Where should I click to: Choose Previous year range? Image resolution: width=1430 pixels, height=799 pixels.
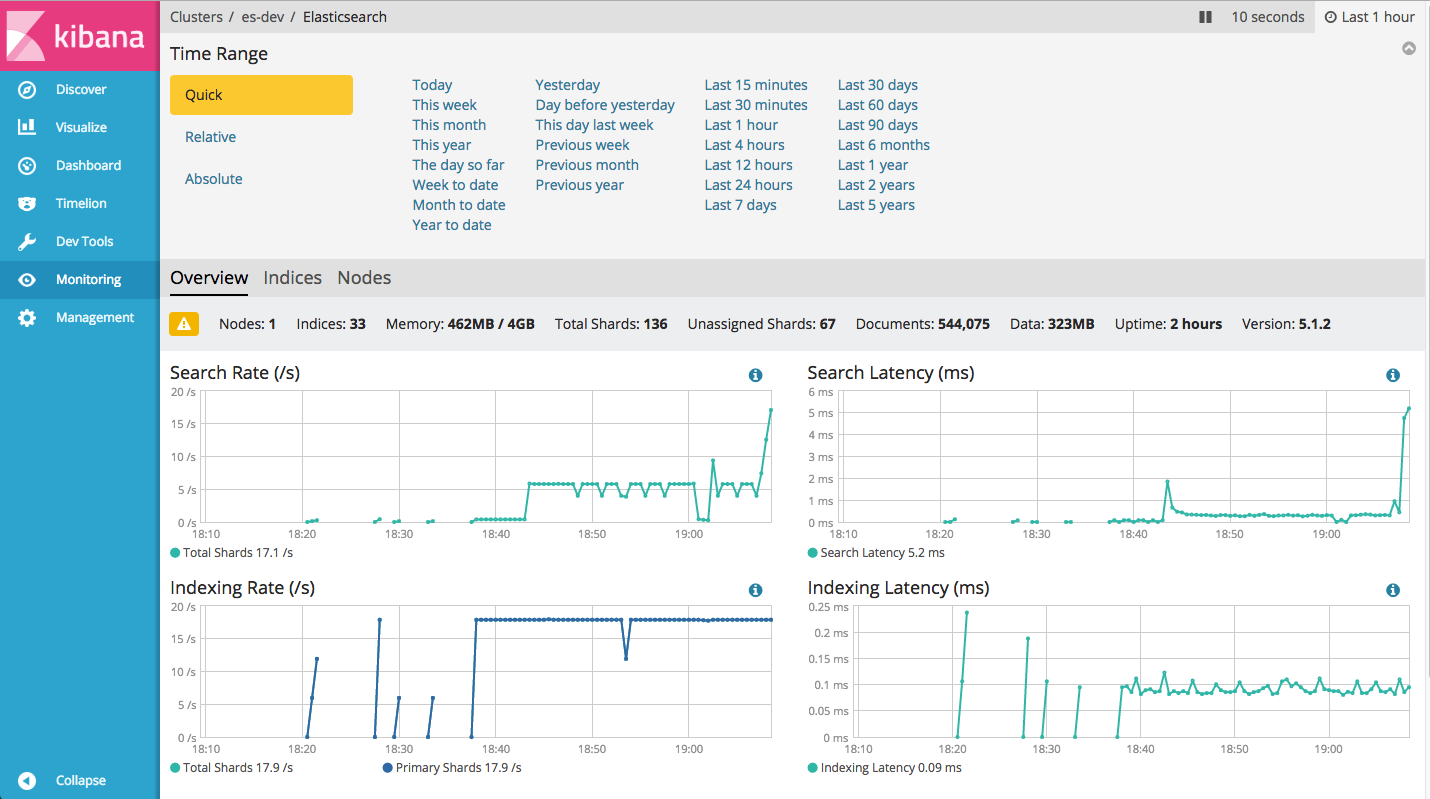point(579,185)
